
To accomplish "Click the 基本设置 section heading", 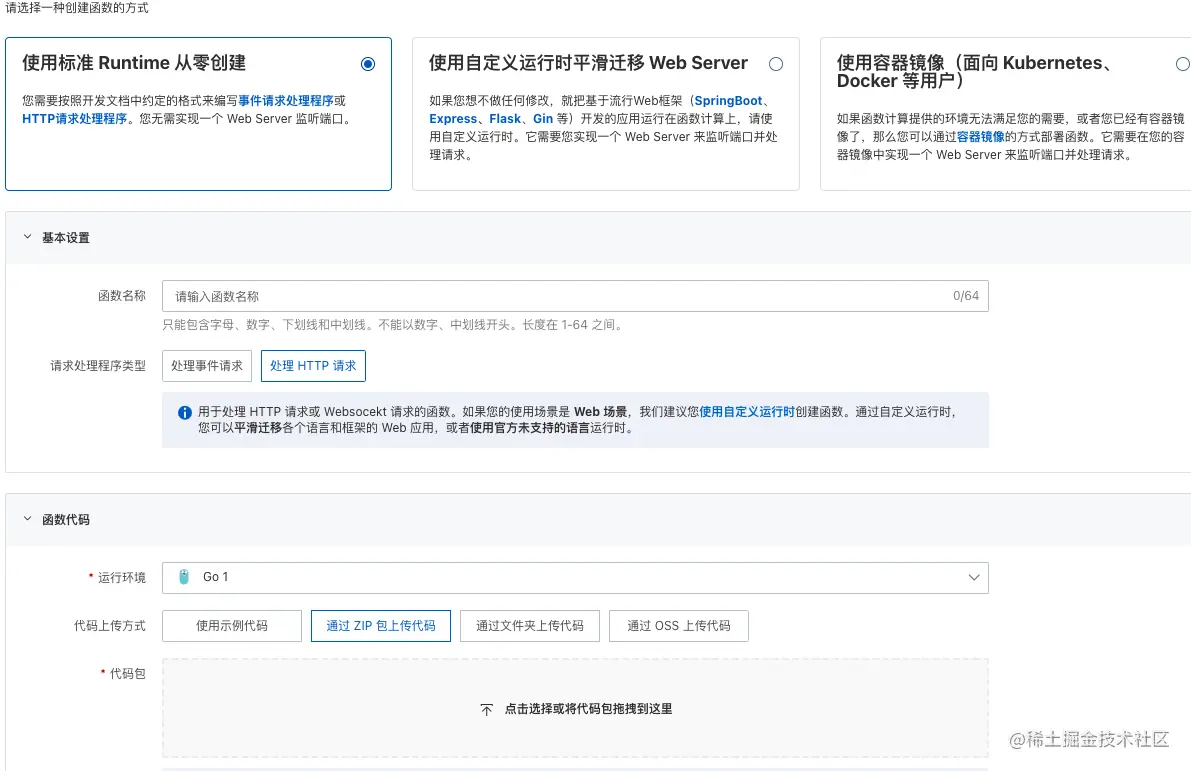I will (65, 238).
